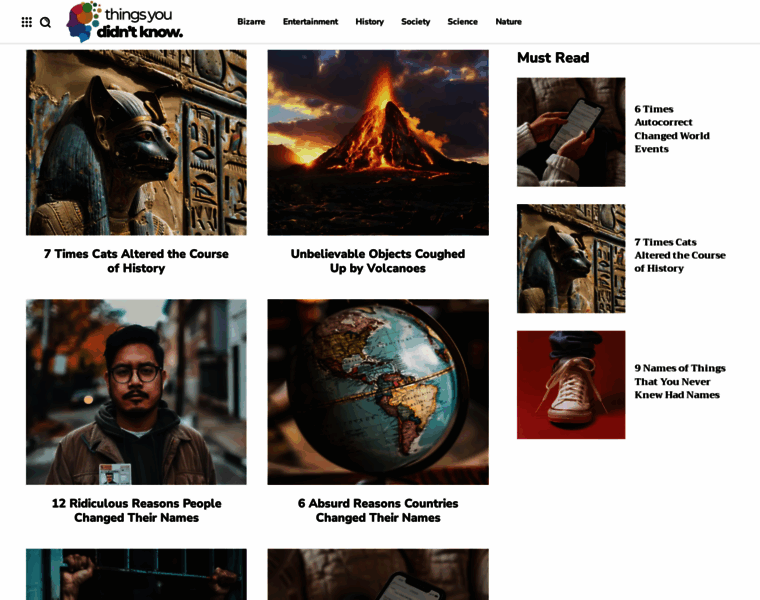Open the Bizarre menu item
Screen dimensions: 760x600
(x=251, y=22)
